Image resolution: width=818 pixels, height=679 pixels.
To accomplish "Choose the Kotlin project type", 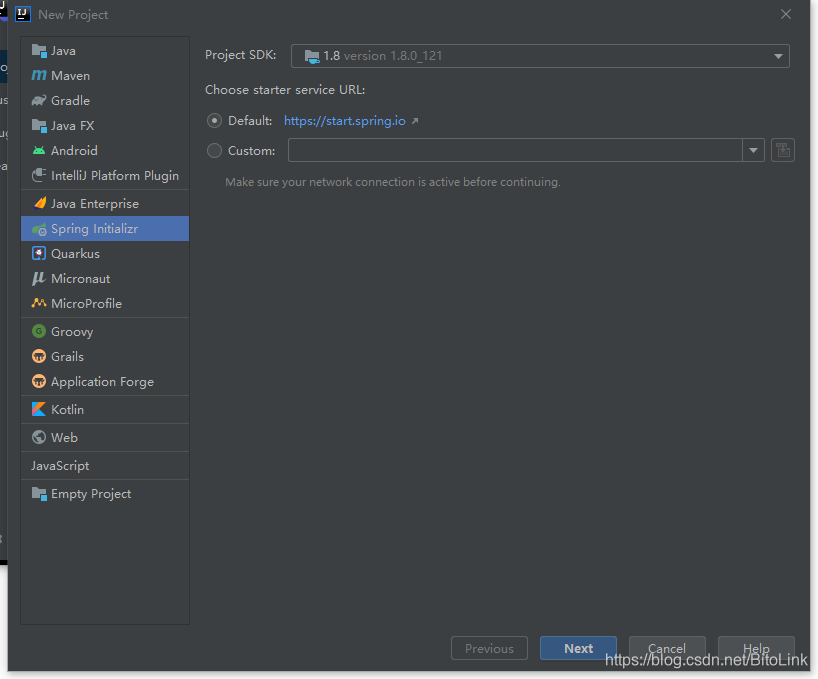I will tap(105, 409).
